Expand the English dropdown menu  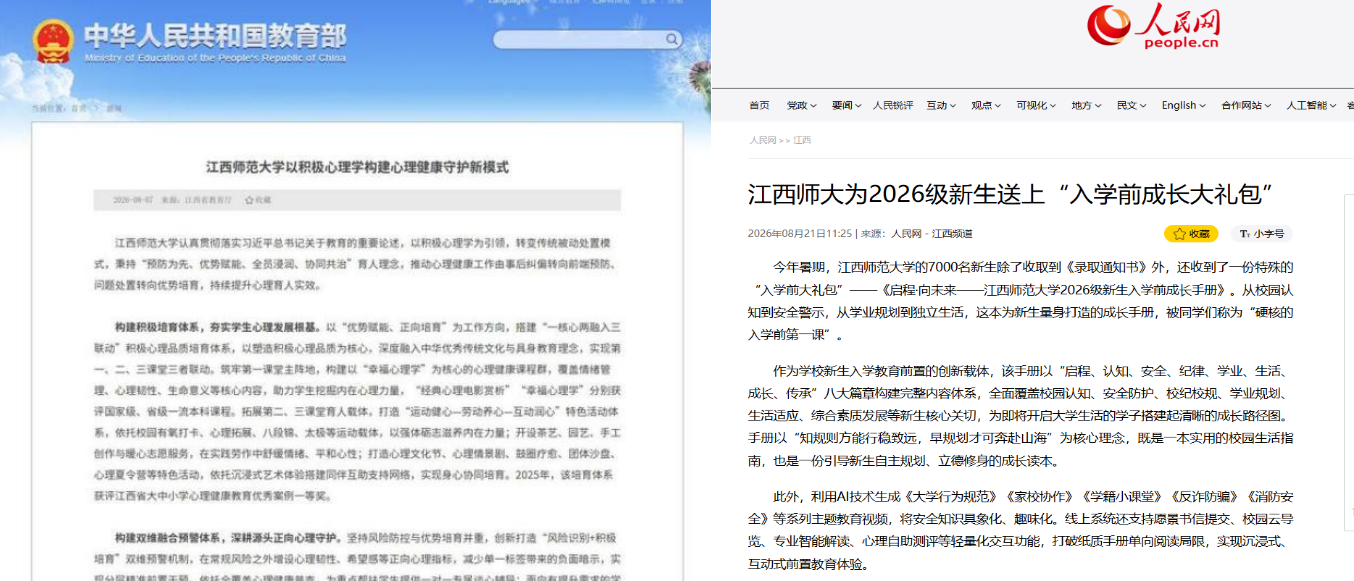pos(1183,105)
